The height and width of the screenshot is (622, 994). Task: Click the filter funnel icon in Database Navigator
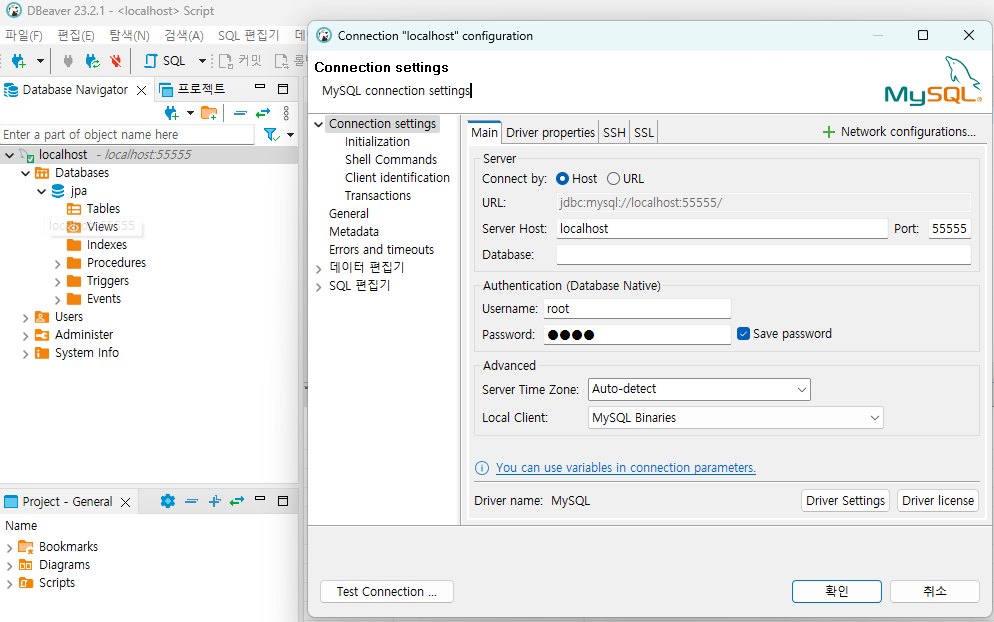click(x=271, y=134)
